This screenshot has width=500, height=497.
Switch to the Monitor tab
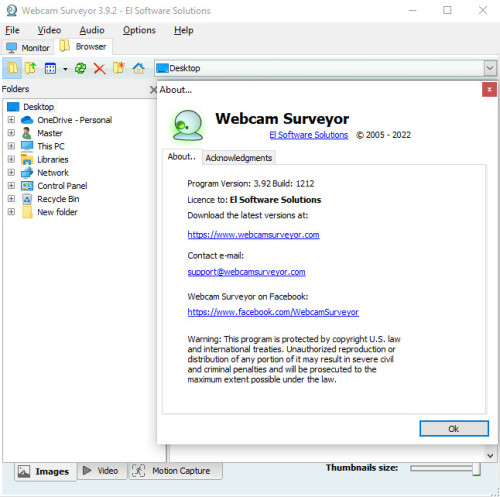click(28, 48)
